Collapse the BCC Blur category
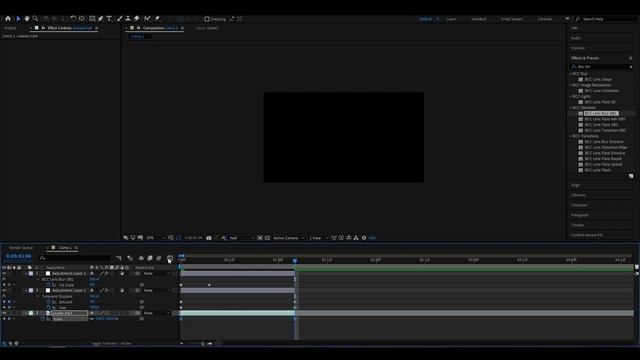Image resolution: width=640 pixels, height=360 pixels. coord(571,74)
